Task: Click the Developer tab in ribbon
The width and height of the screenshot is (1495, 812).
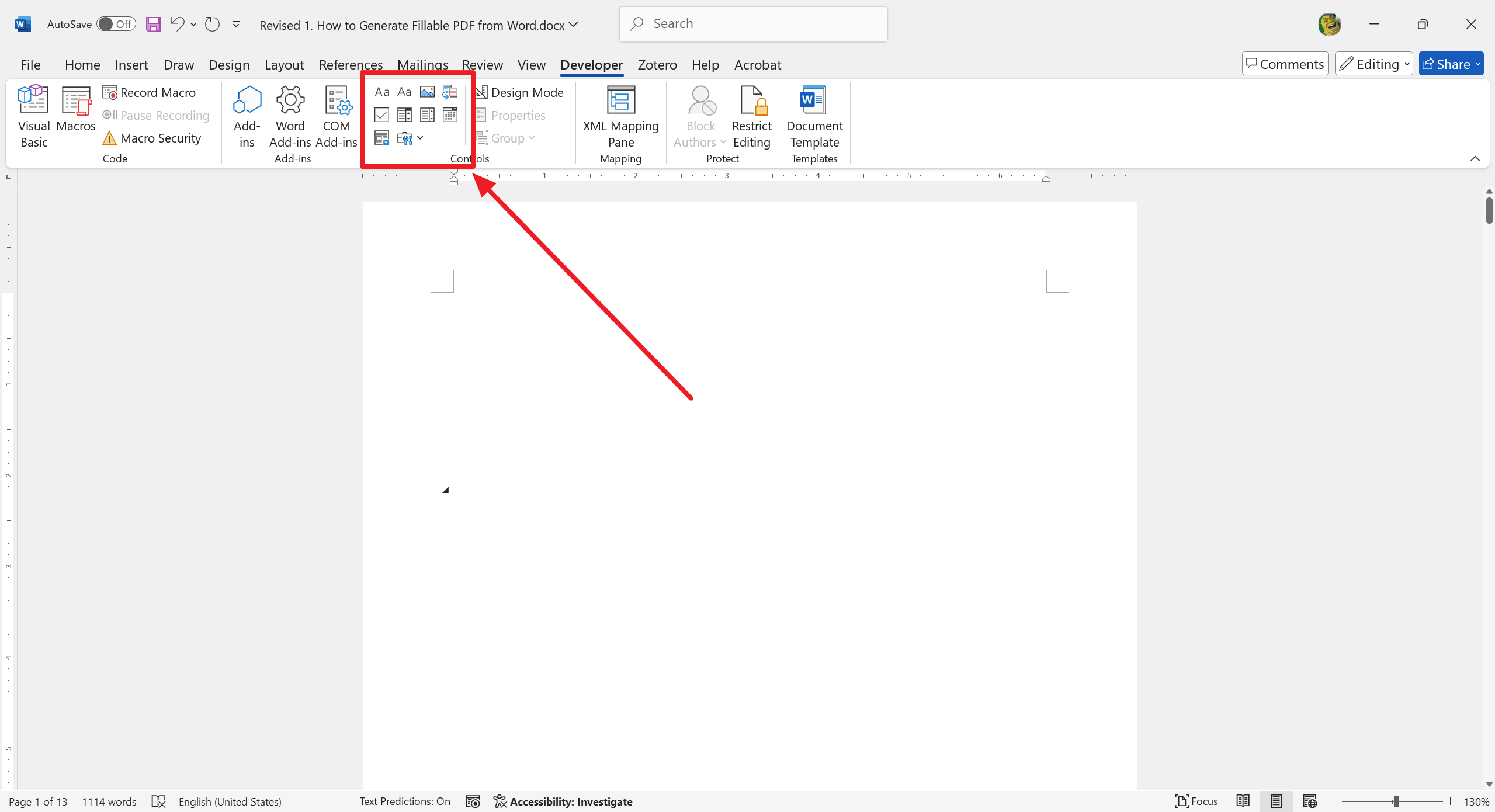Action: tap(590, 64)
